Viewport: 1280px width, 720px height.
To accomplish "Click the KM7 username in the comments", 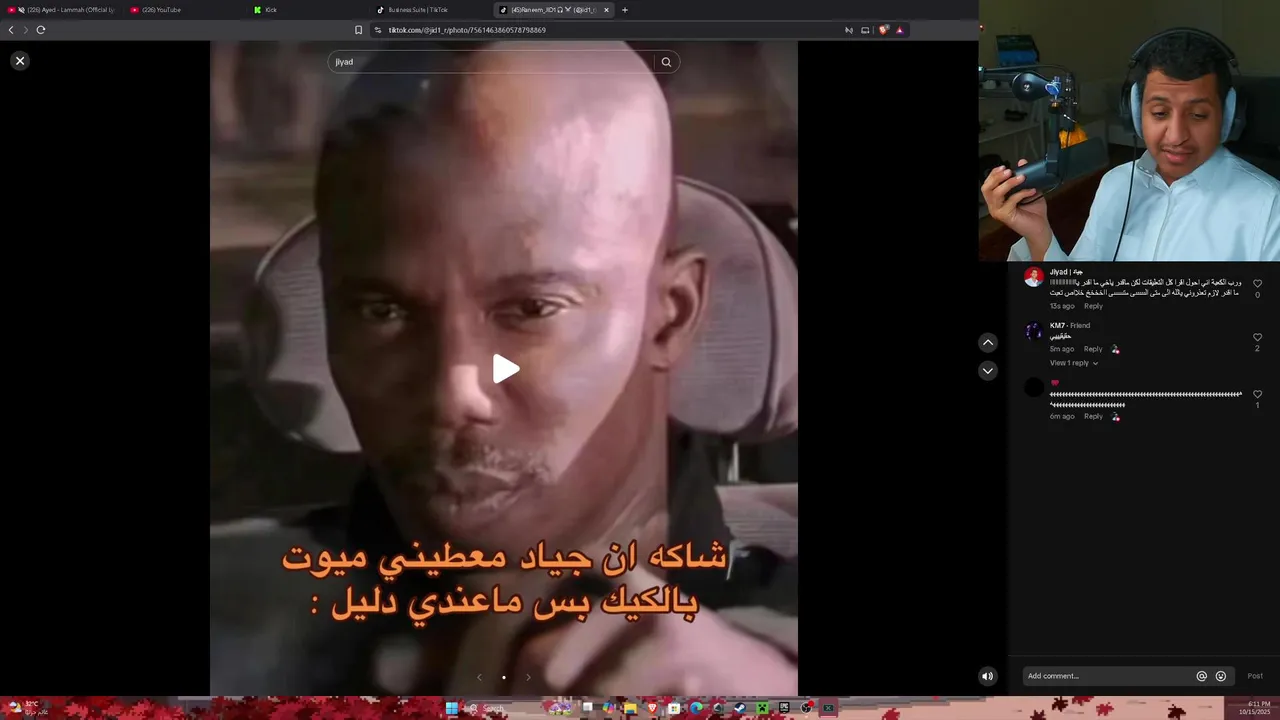I will pos(1057,325).
